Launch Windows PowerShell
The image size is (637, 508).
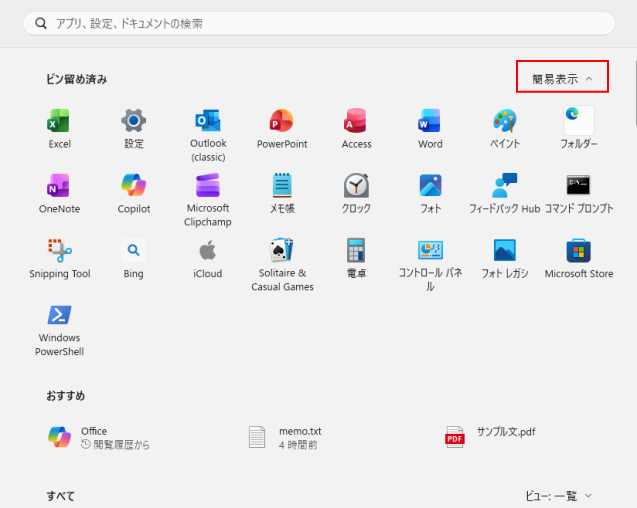(x=59, y=330)
